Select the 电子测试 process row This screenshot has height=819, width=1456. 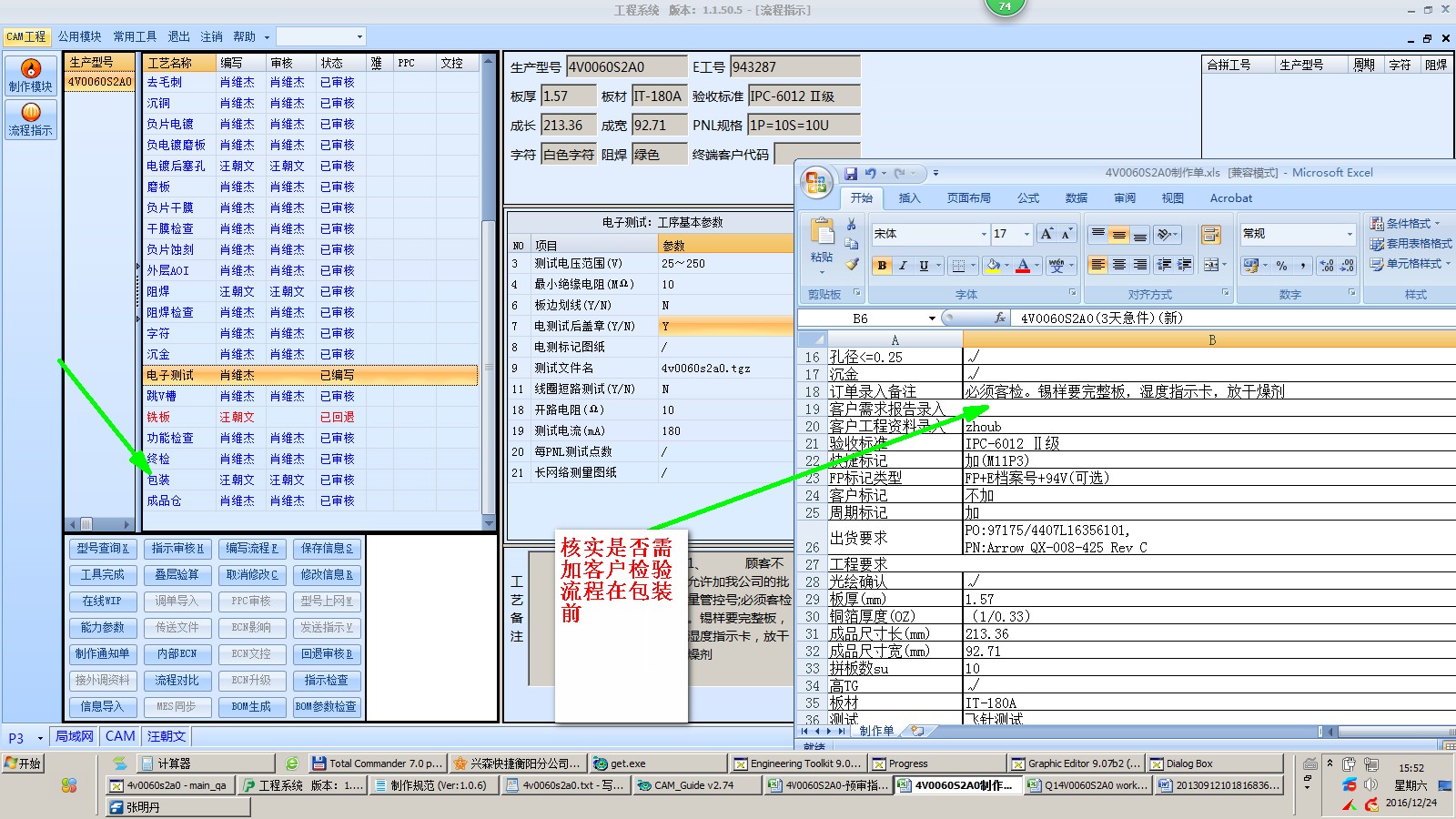(x=311, y=375)
